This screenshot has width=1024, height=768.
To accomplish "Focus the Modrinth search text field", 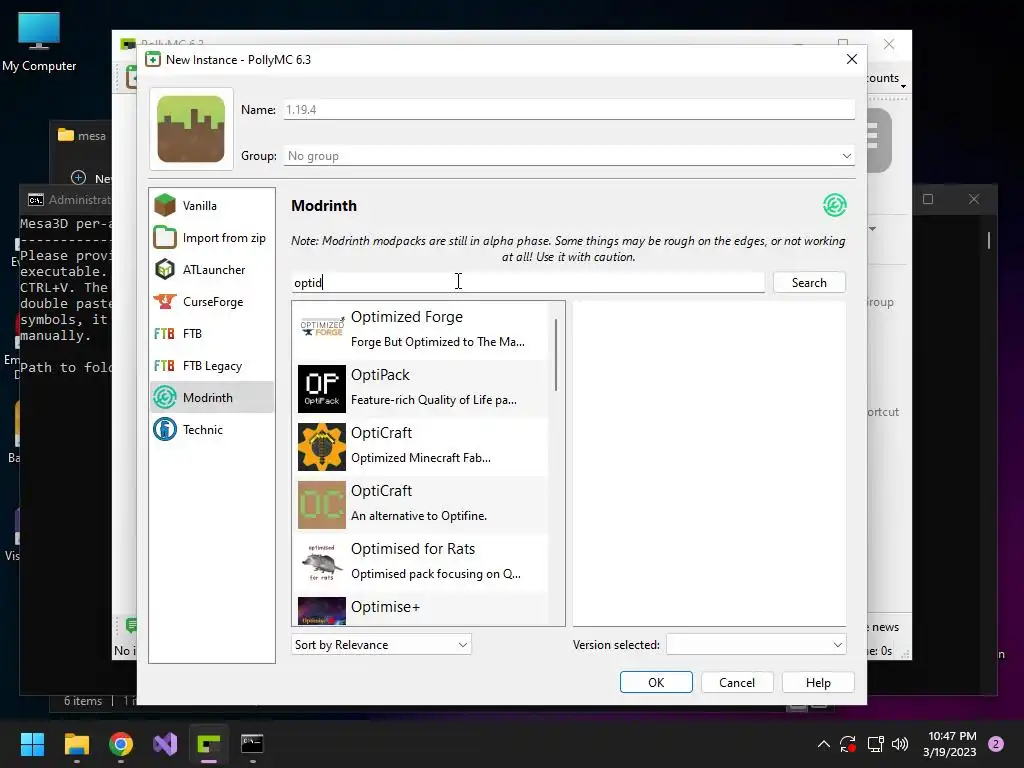I will click(528, 283).
